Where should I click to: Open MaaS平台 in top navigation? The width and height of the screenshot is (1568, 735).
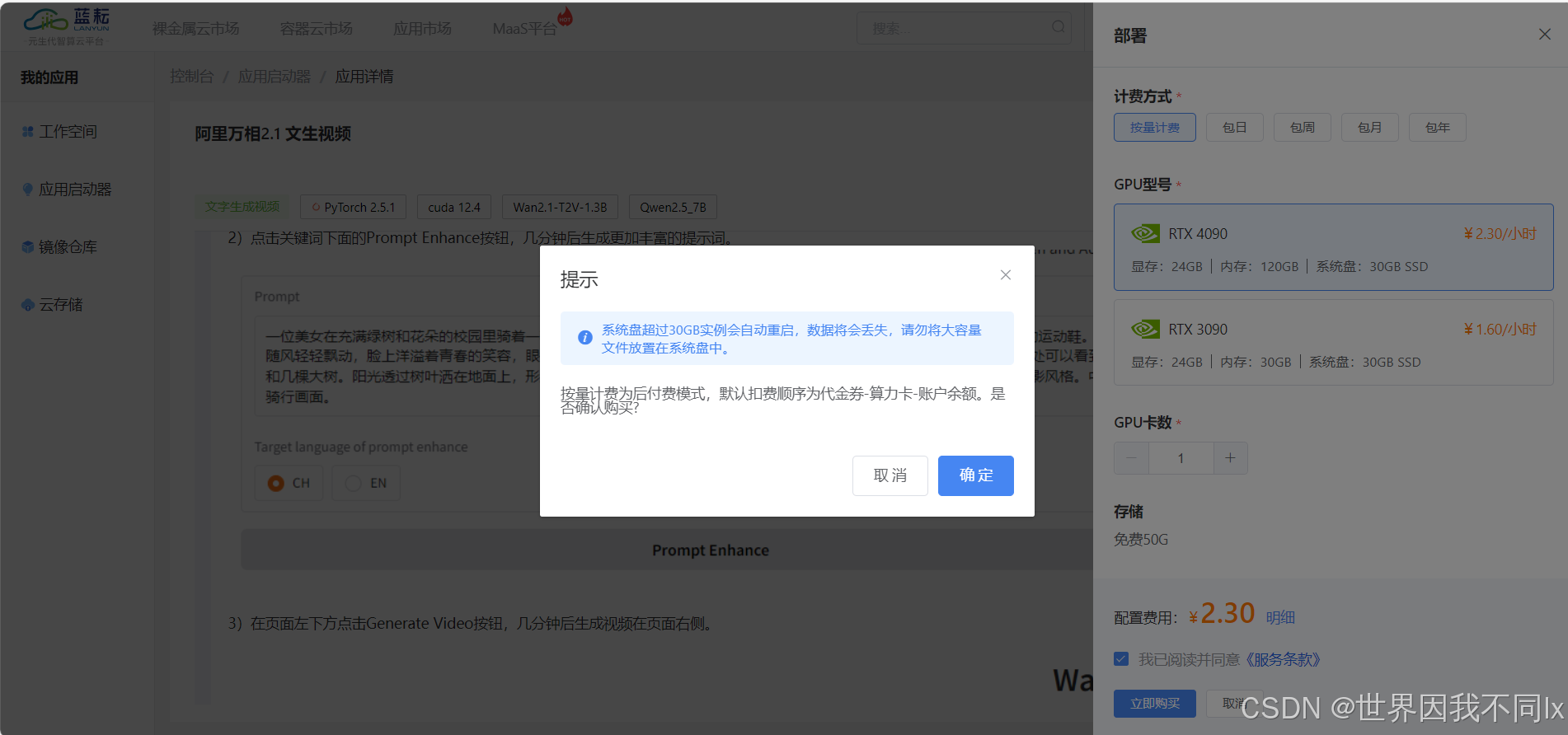point(524,29)
